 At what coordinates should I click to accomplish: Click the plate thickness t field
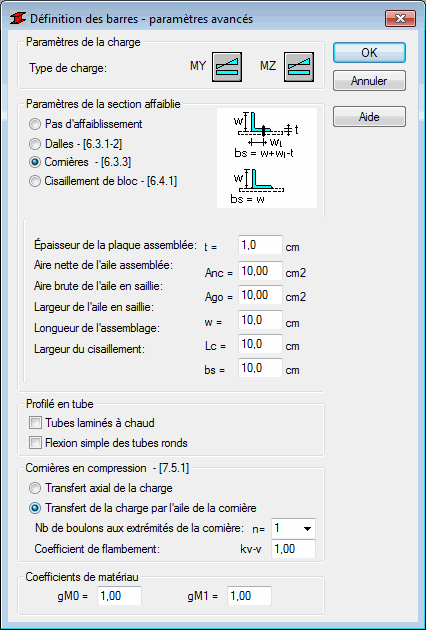(260, 245)
